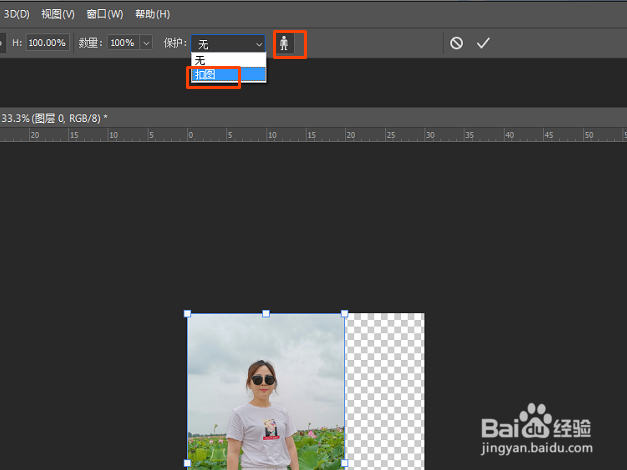Toggle protect skin tones person icon

pyautogui.click(x=284, y=43)
